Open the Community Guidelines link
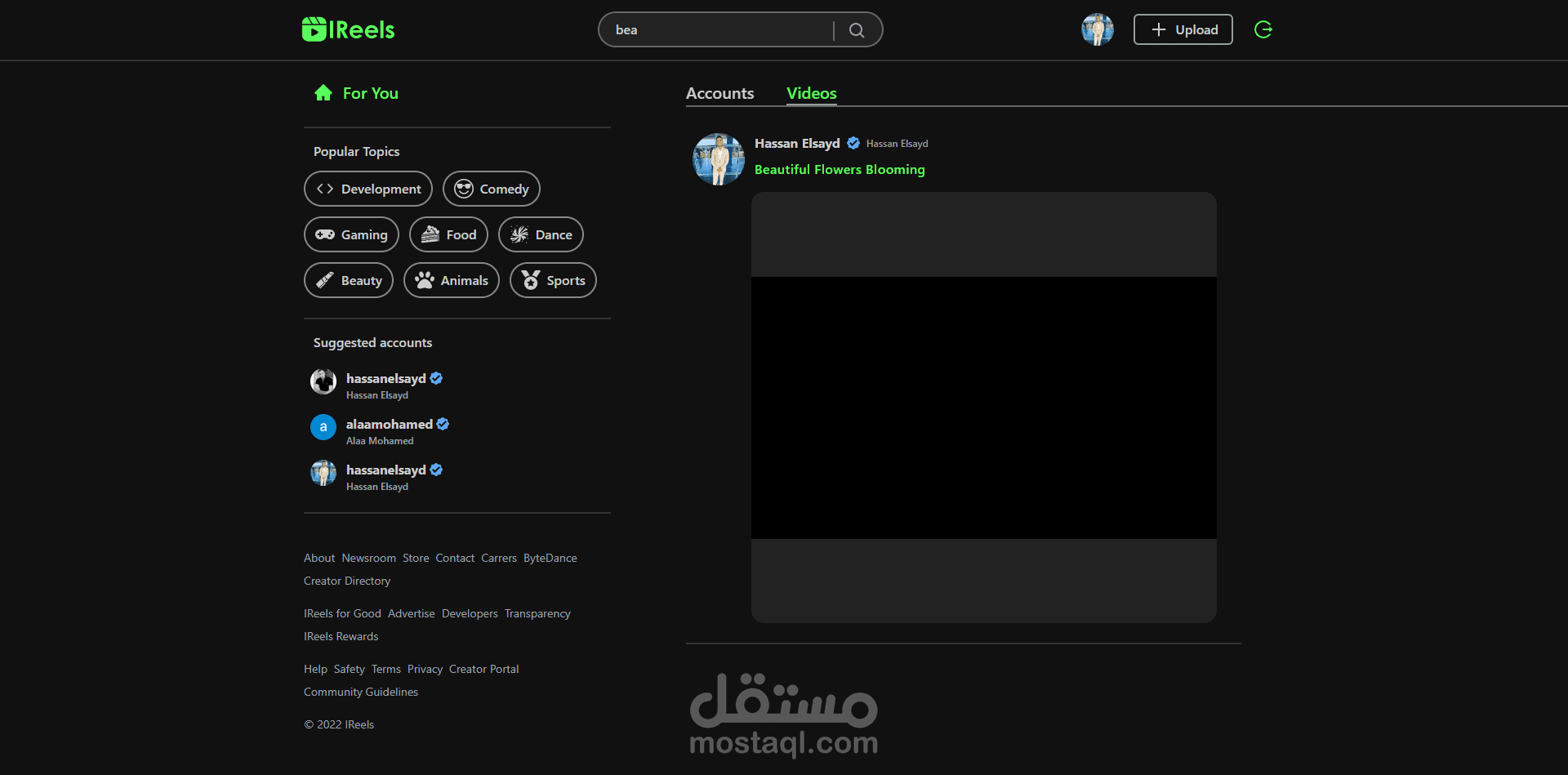The width and height of the screenshot is (1568, 775). [361, 692]
